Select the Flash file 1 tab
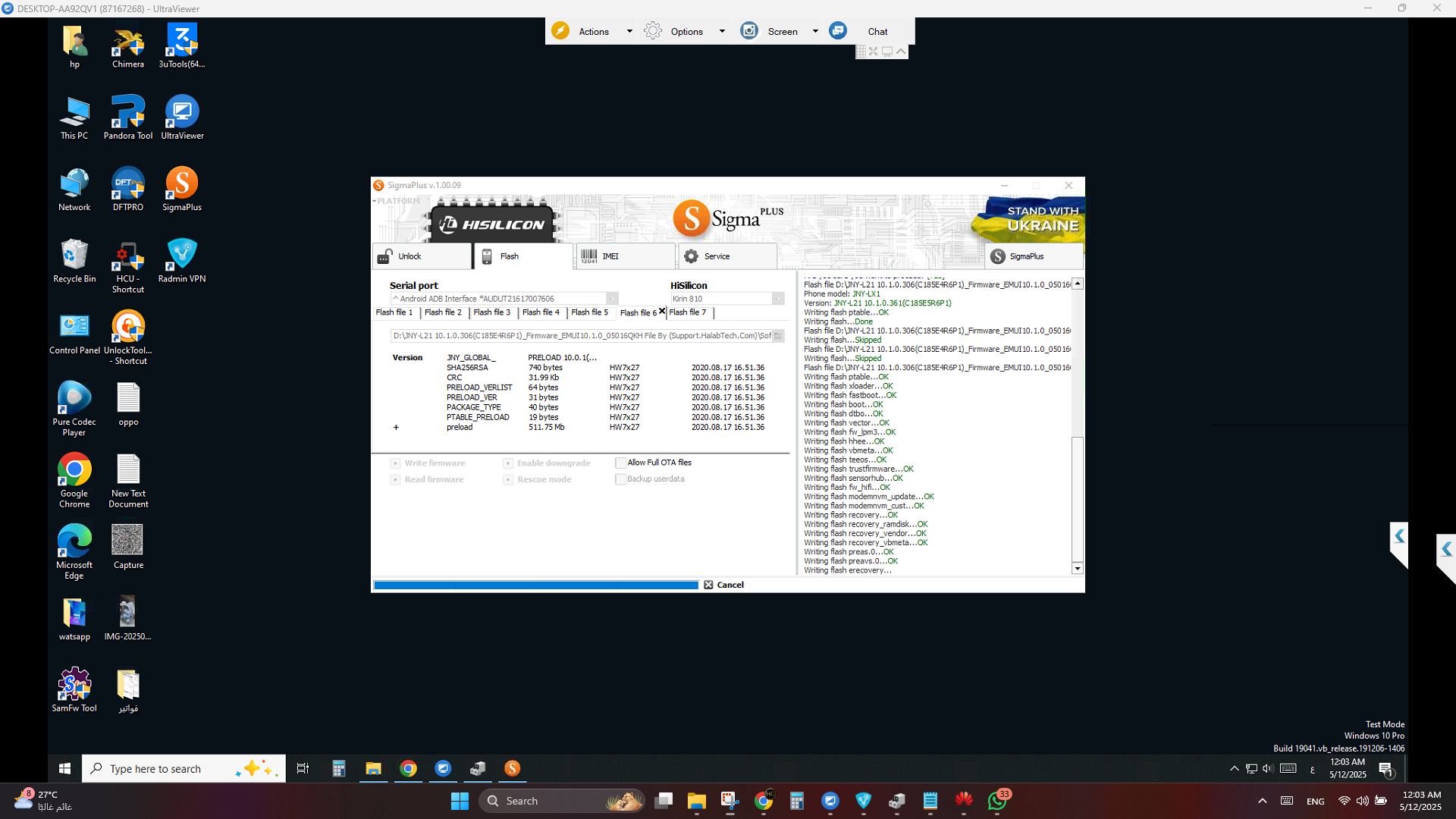 (394, 312)
